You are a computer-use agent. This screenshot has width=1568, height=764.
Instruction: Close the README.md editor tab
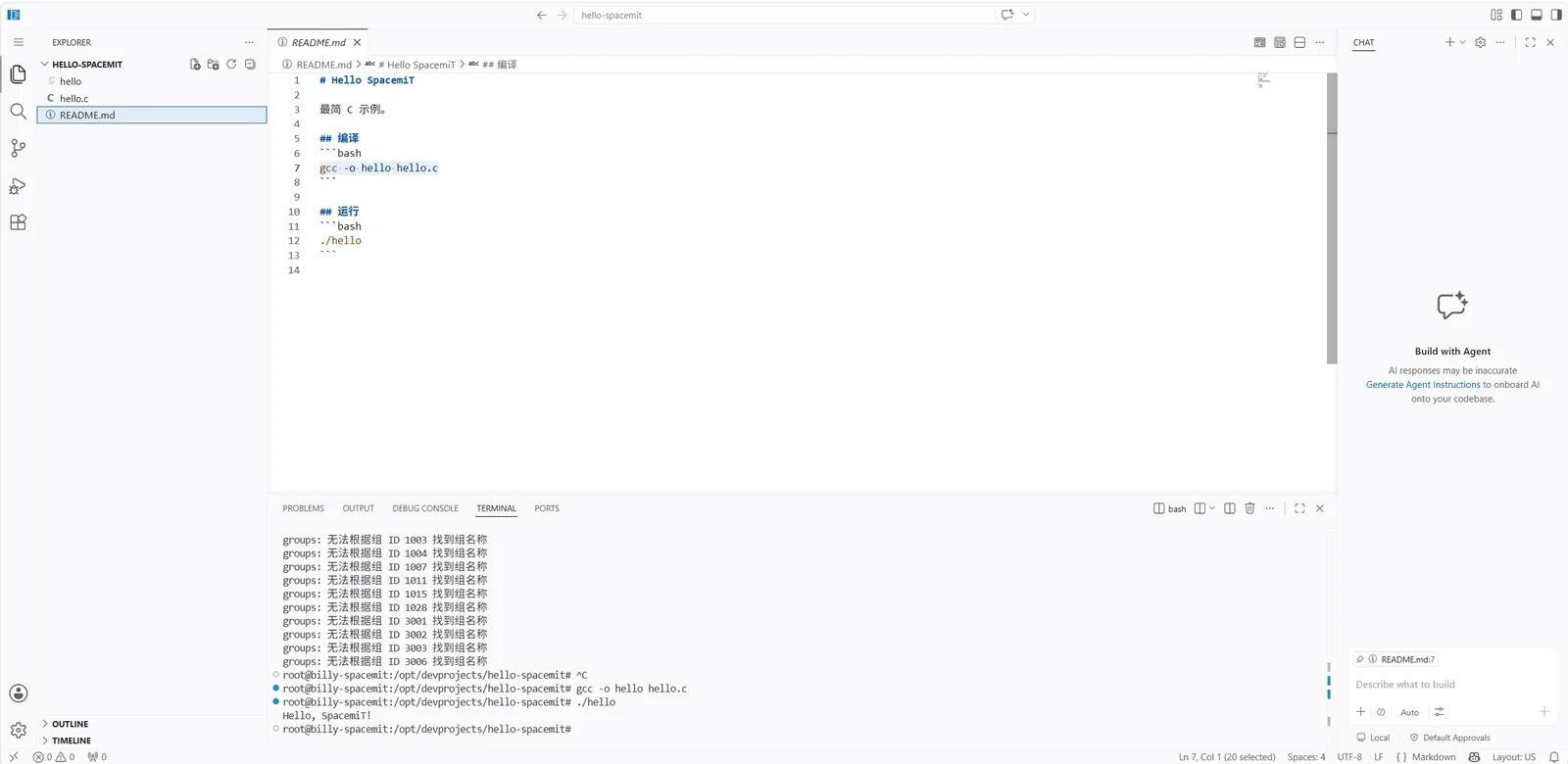click(358, 42)
